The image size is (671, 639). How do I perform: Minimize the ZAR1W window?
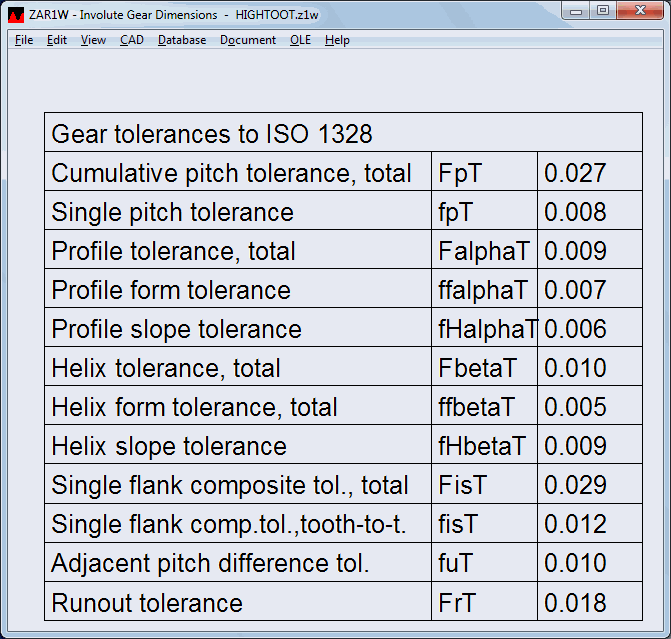tap(577, 11)
